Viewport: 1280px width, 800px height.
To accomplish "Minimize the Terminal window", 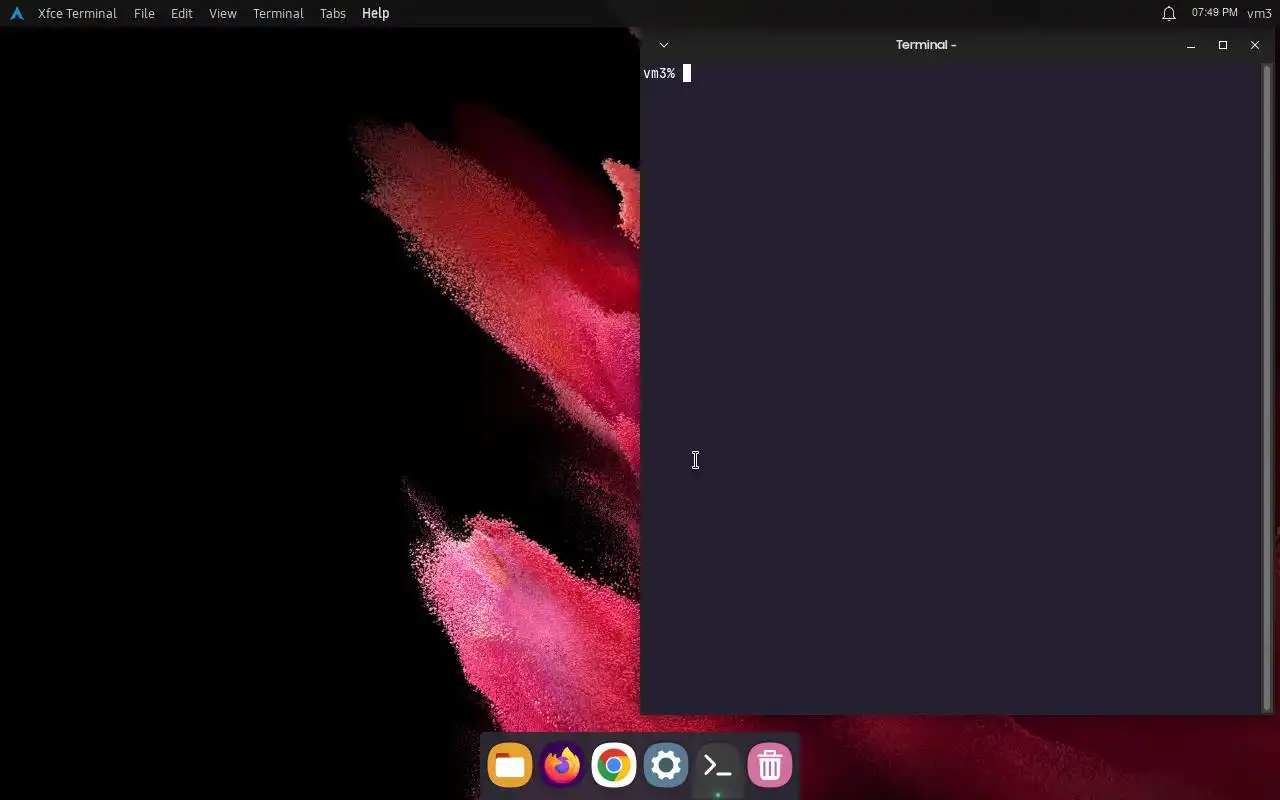I will [1191, 45].
